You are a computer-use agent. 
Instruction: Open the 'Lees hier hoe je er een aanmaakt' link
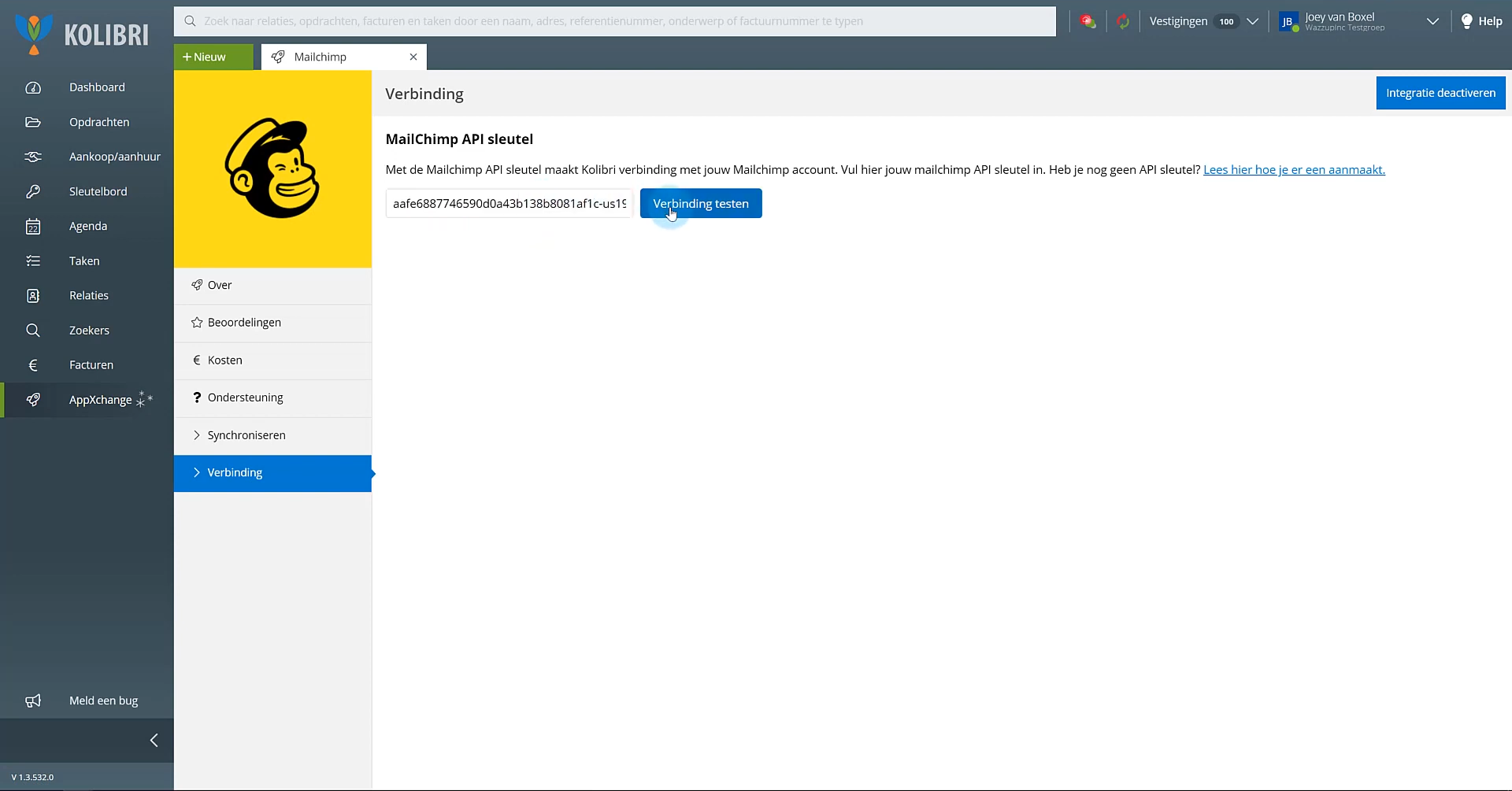(x=1294, y=169)
